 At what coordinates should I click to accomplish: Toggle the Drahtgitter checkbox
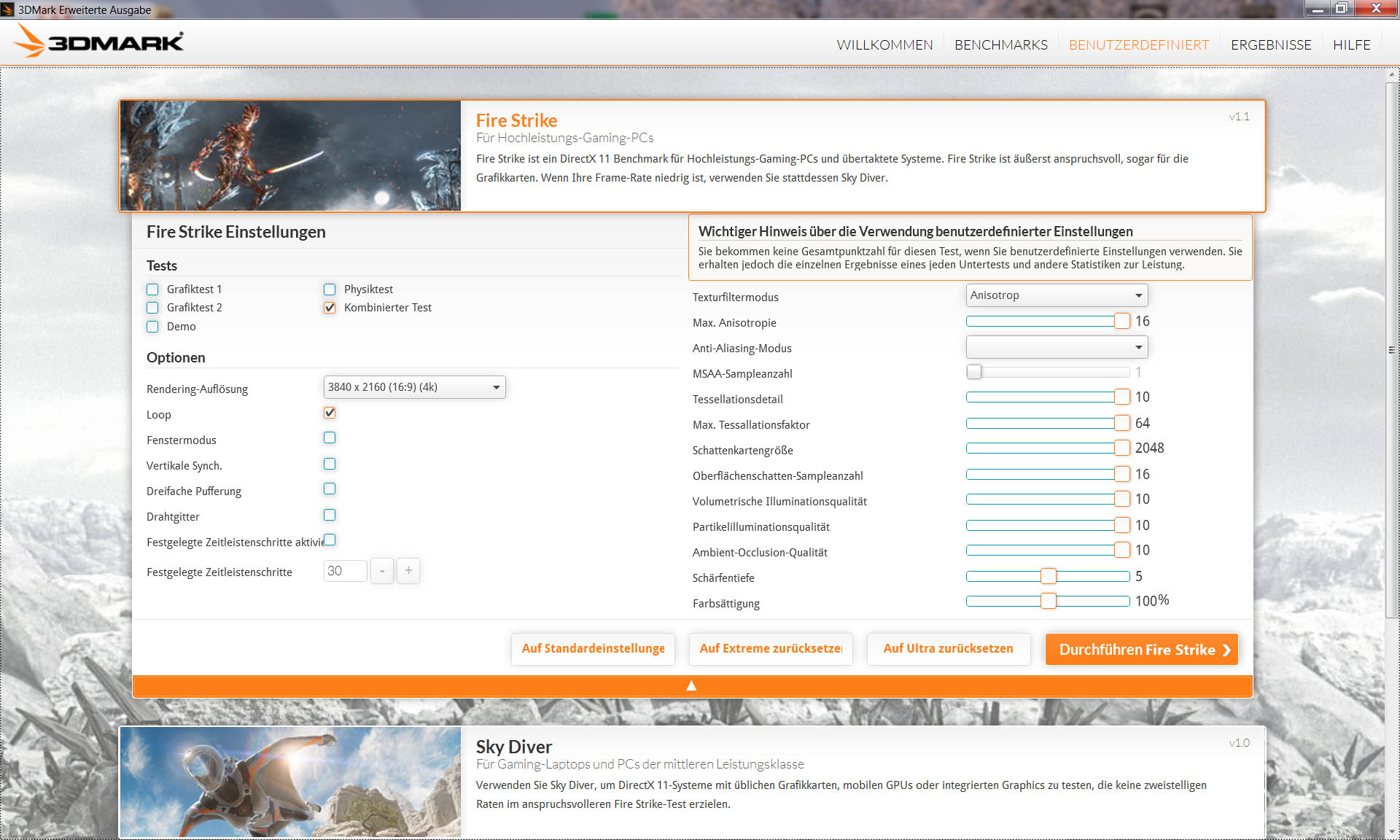[x=330, y=515]
